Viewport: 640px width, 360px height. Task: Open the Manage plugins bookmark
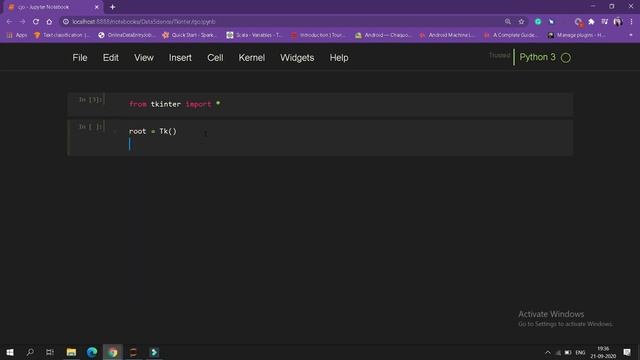point(577,35)
